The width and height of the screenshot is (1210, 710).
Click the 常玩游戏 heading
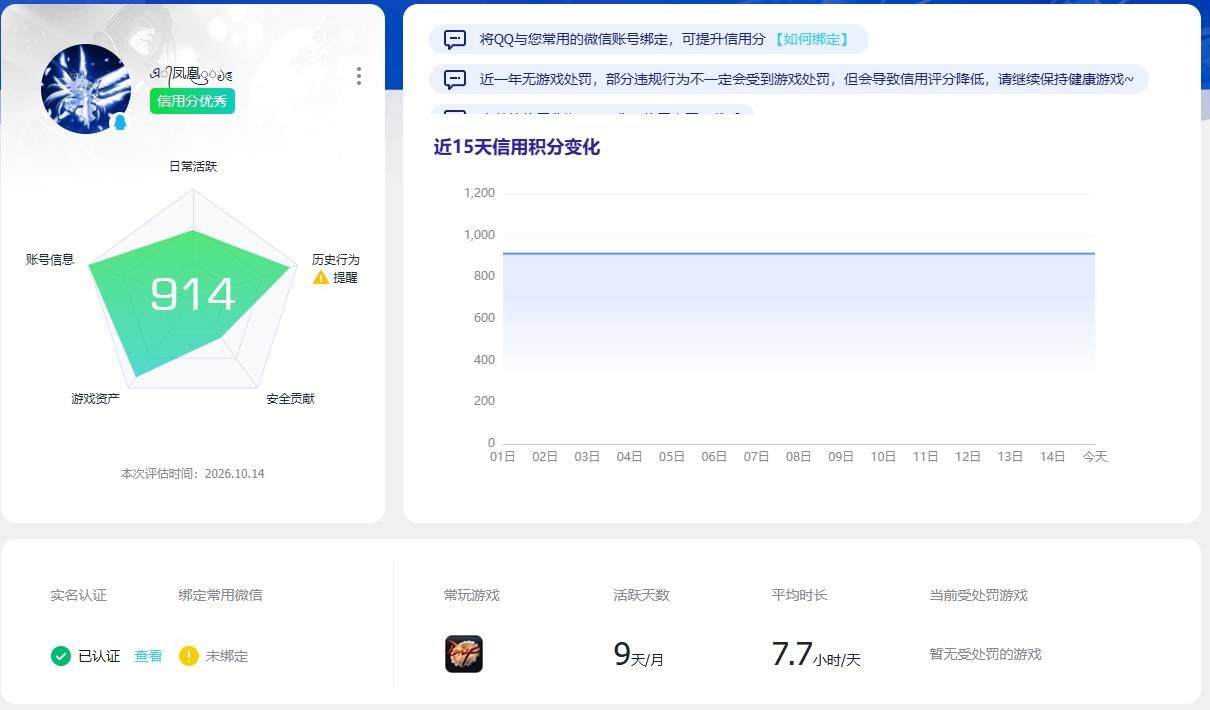(x=471, y=595)
